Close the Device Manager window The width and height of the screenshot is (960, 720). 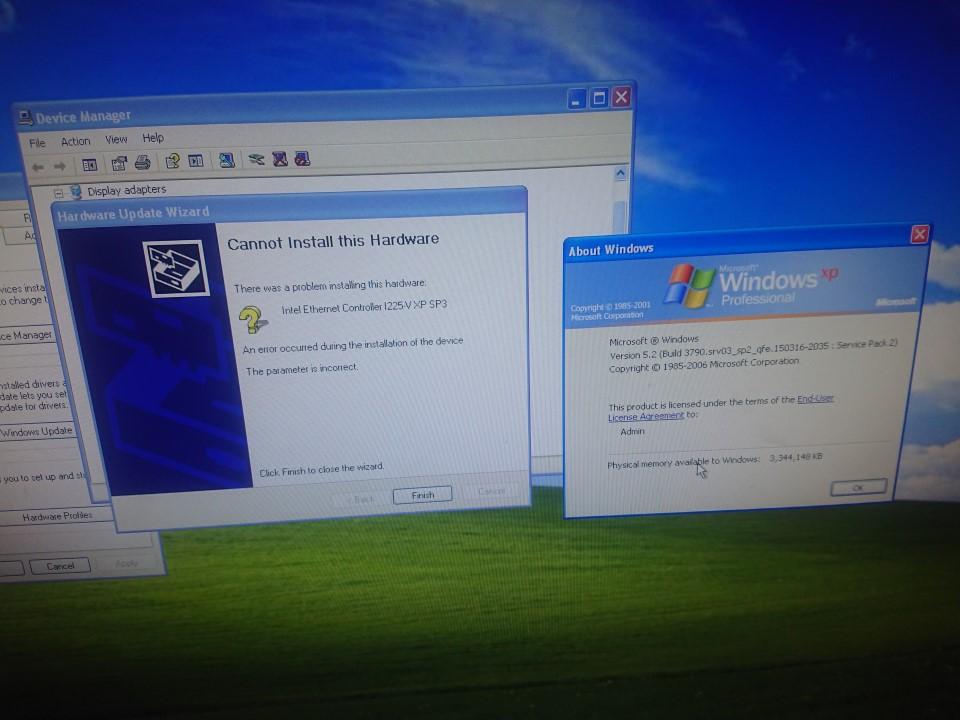[621, 97]
